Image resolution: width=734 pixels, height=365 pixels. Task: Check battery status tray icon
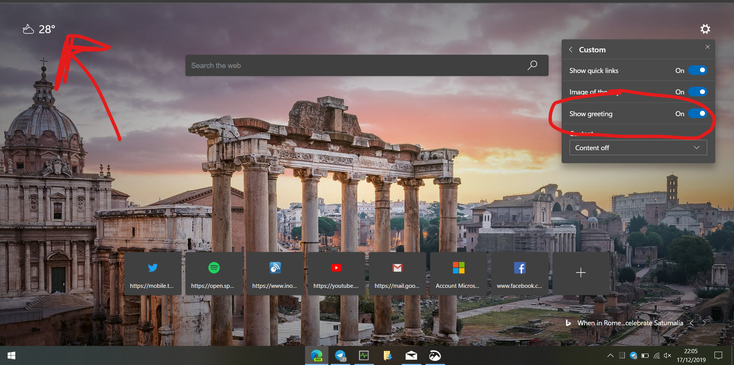[645, 356]
